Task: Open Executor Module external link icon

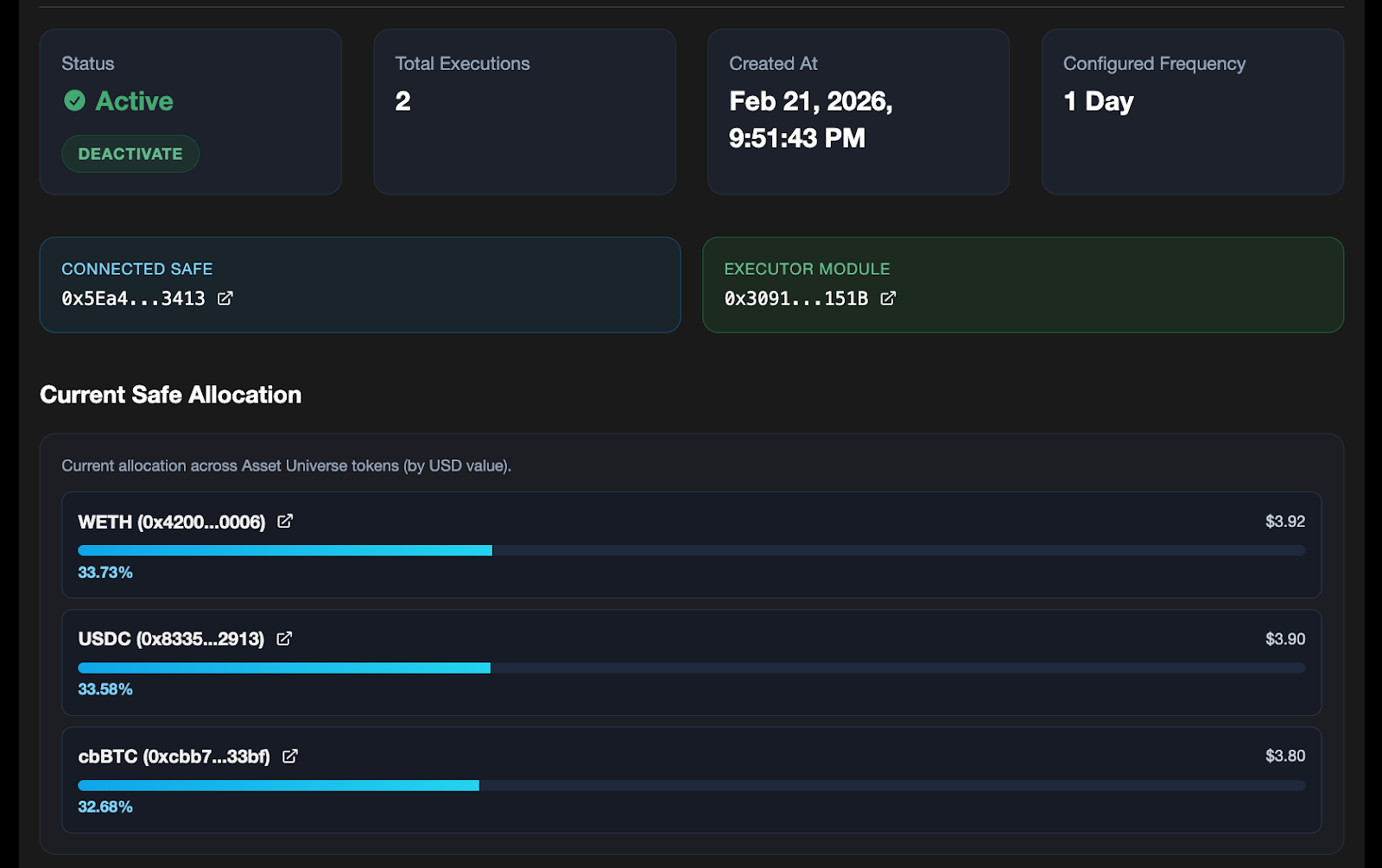Action: [x=888, y=298]
